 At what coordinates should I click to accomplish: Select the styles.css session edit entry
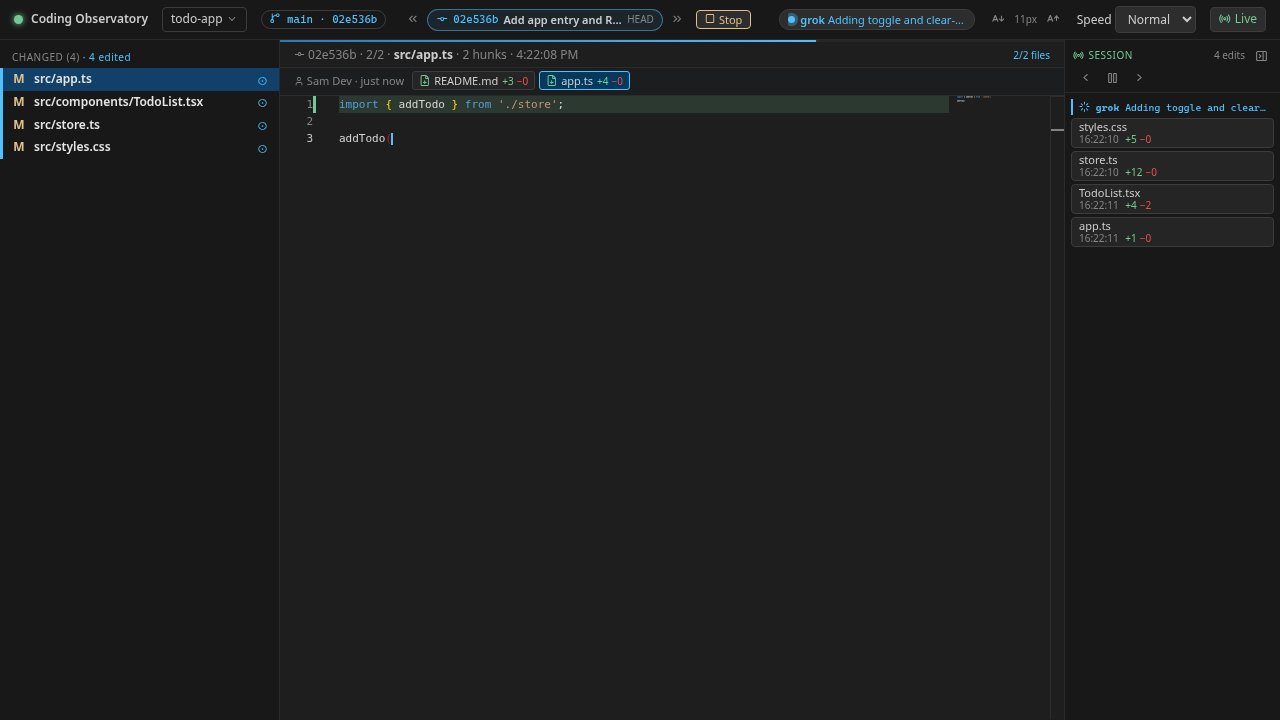click(1172, 133)
